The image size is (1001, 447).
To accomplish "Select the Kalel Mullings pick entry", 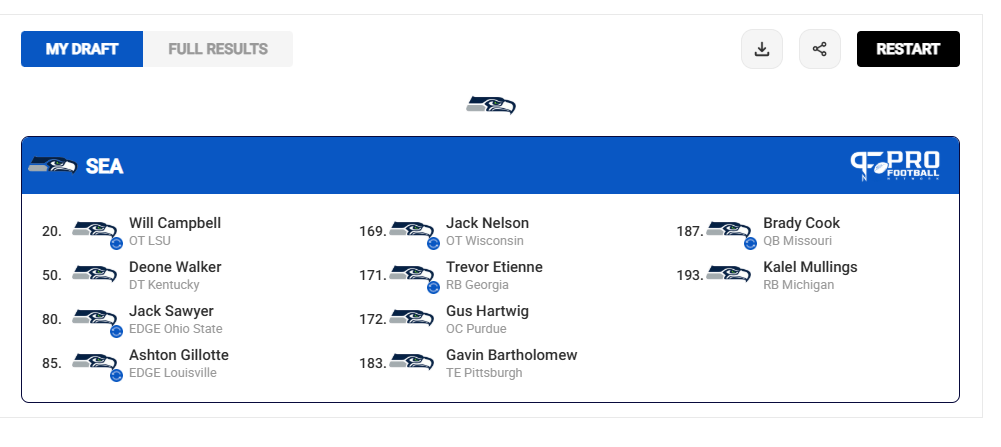I will (767, 275).
